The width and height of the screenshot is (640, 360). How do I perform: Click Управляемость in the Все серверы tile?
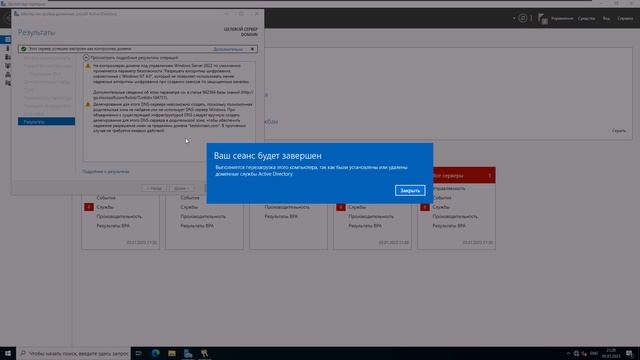(449, 189)
